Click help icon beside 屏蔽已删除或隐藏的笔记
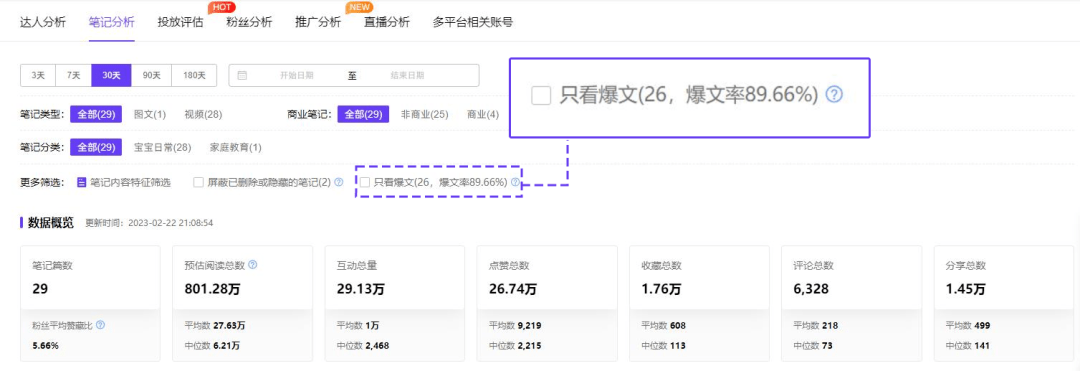 click(339, 182)
